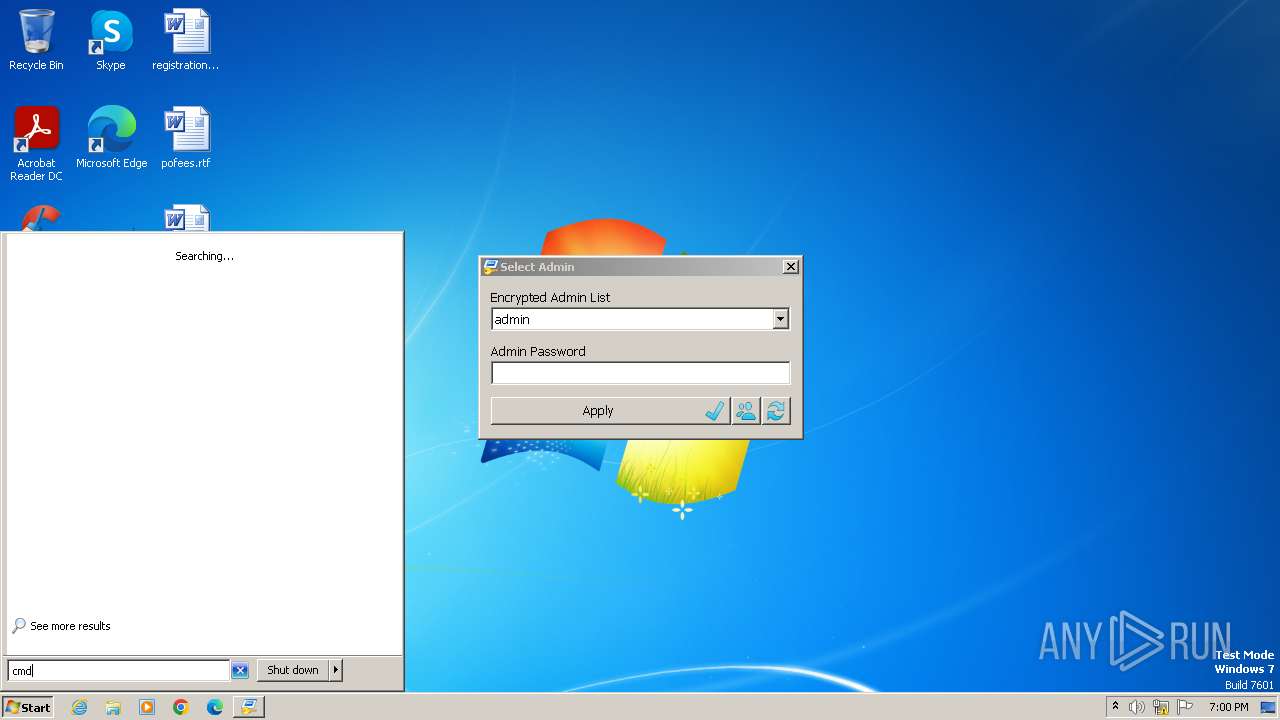This screenshot has height=720, width=1280.
Task: Click the blue checkmark icon beside Apply
Action: (x=714, y=411)
